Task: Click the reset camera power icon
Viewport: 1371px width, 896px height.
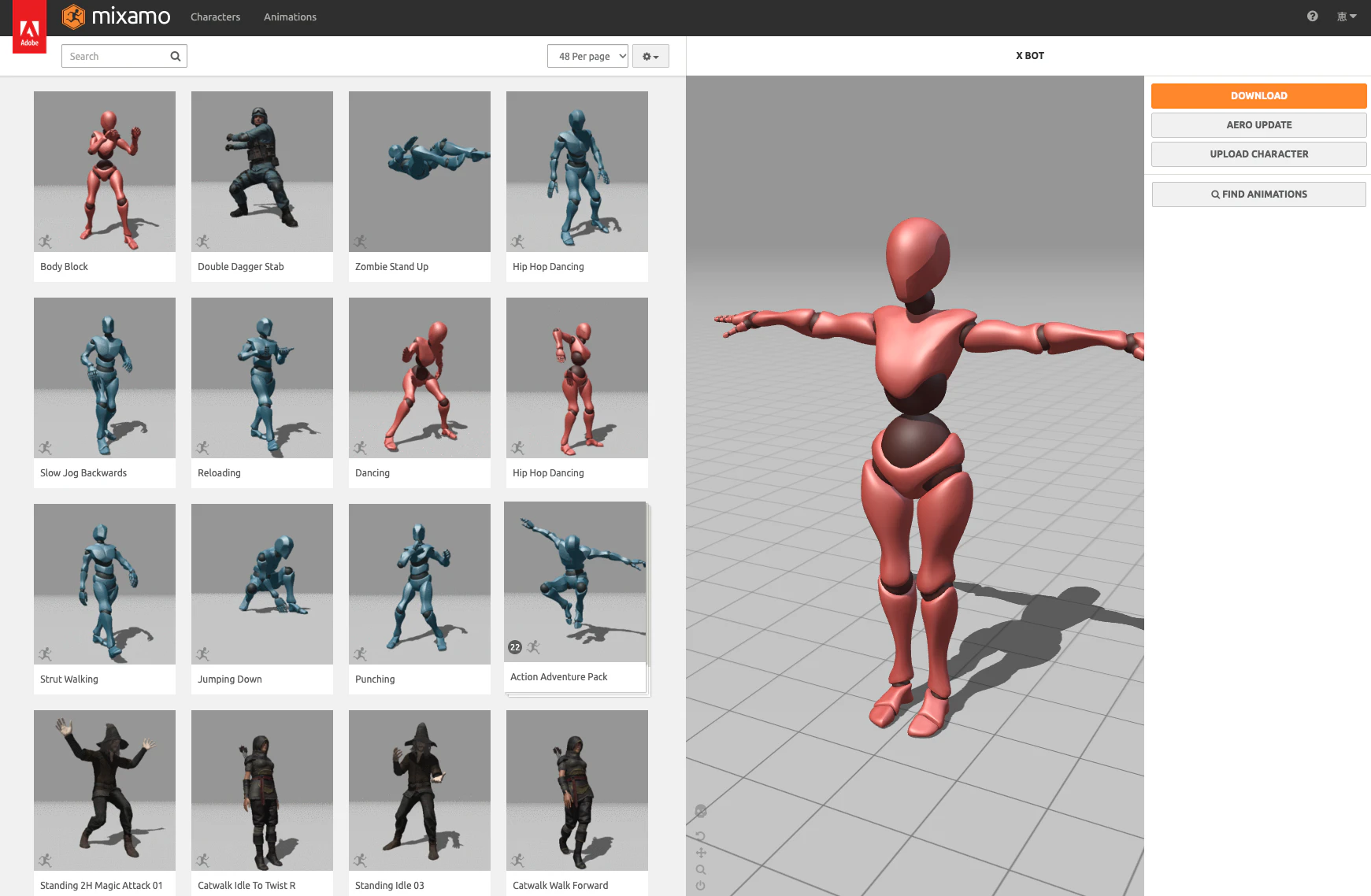Action: tap(700, 886)
